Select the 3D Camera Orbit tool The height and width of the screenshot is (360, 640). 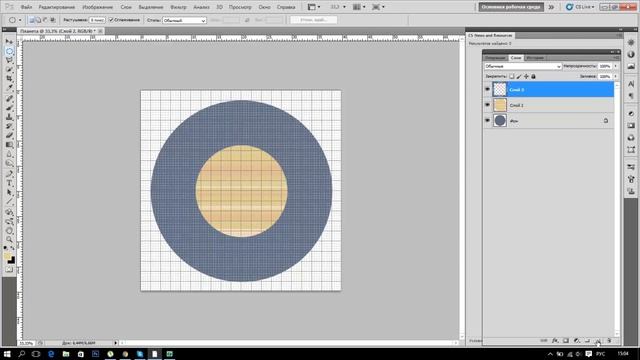pos(9,222)
